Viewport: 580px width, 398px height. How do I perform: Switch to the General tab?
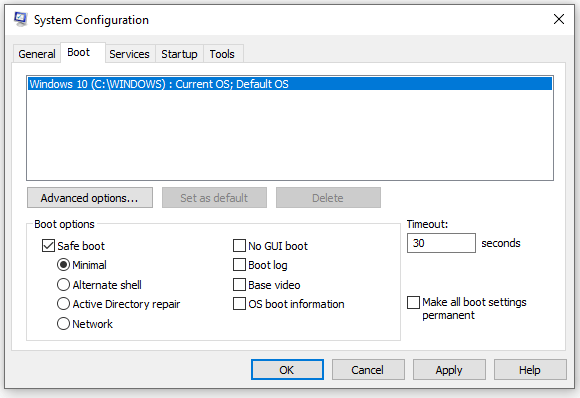(37, 54)
